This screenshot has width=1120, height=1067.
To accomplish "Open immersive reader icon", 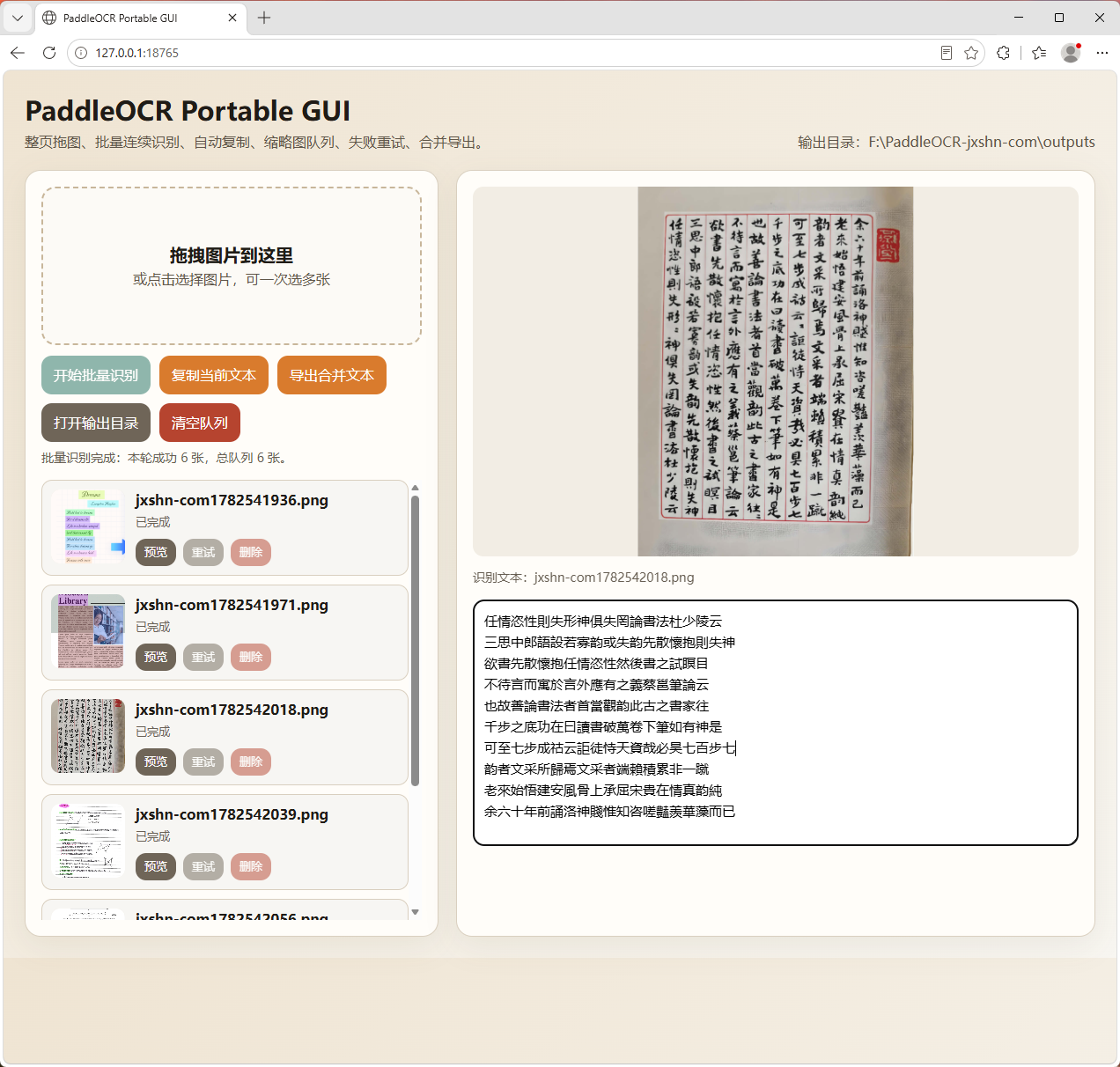I will (x=947, y=53).
